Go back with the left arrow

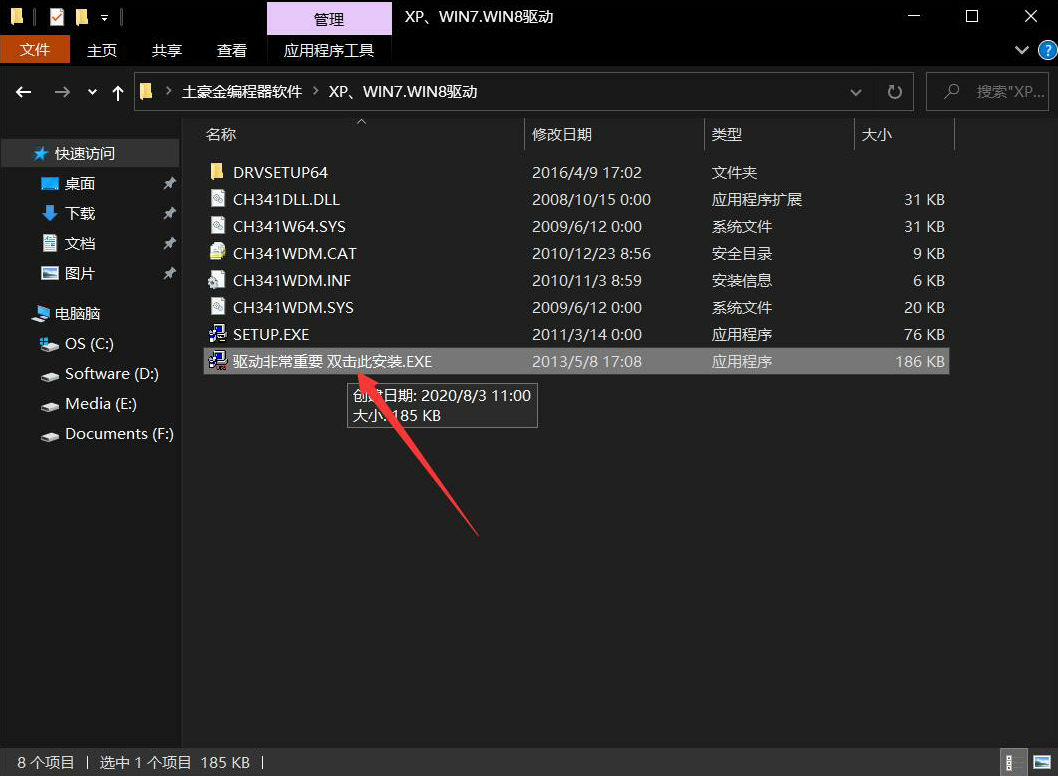tap(24, 92)
